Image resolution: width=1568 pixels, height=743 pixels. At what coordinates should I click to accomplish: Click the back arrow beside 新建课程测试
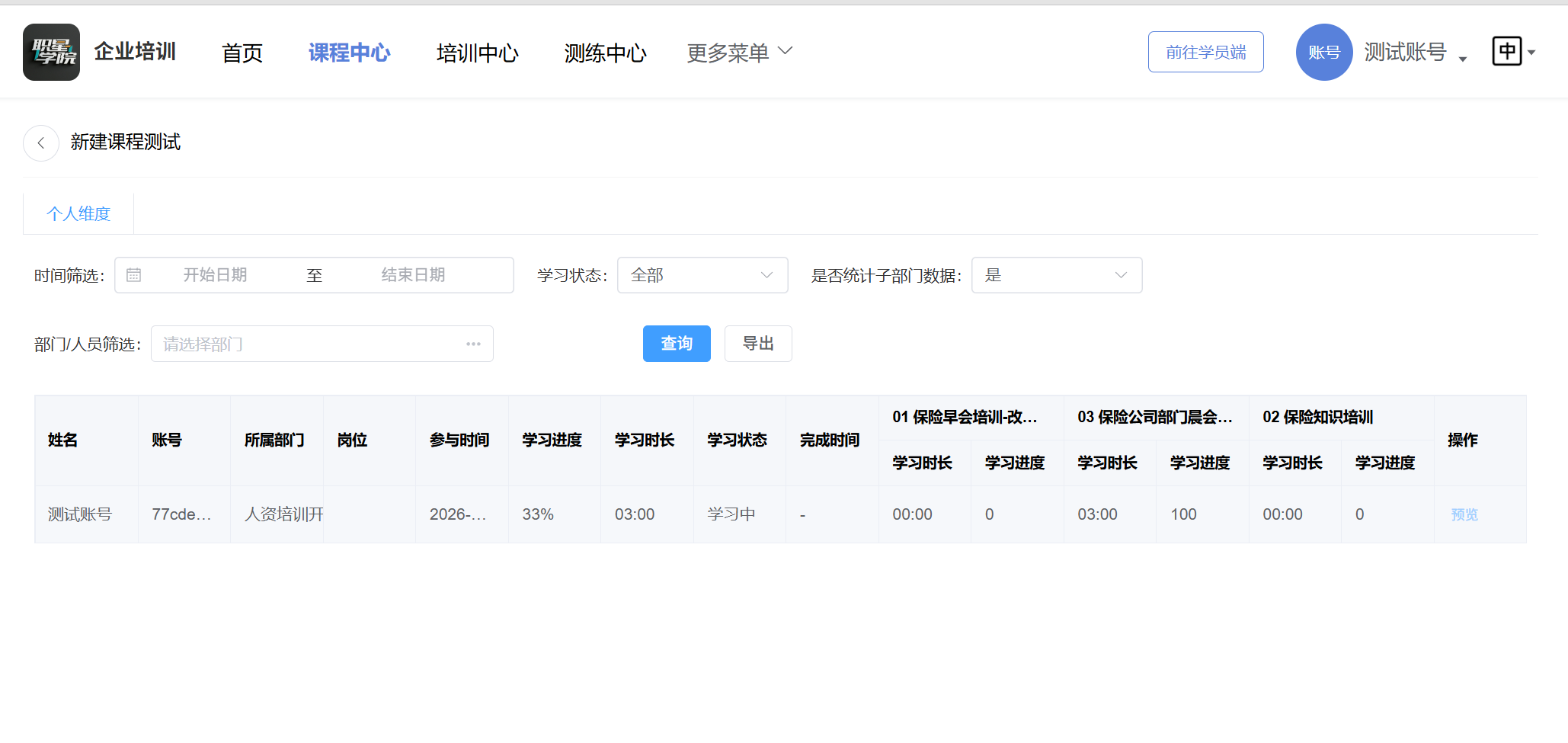click(x=40, y=143)
